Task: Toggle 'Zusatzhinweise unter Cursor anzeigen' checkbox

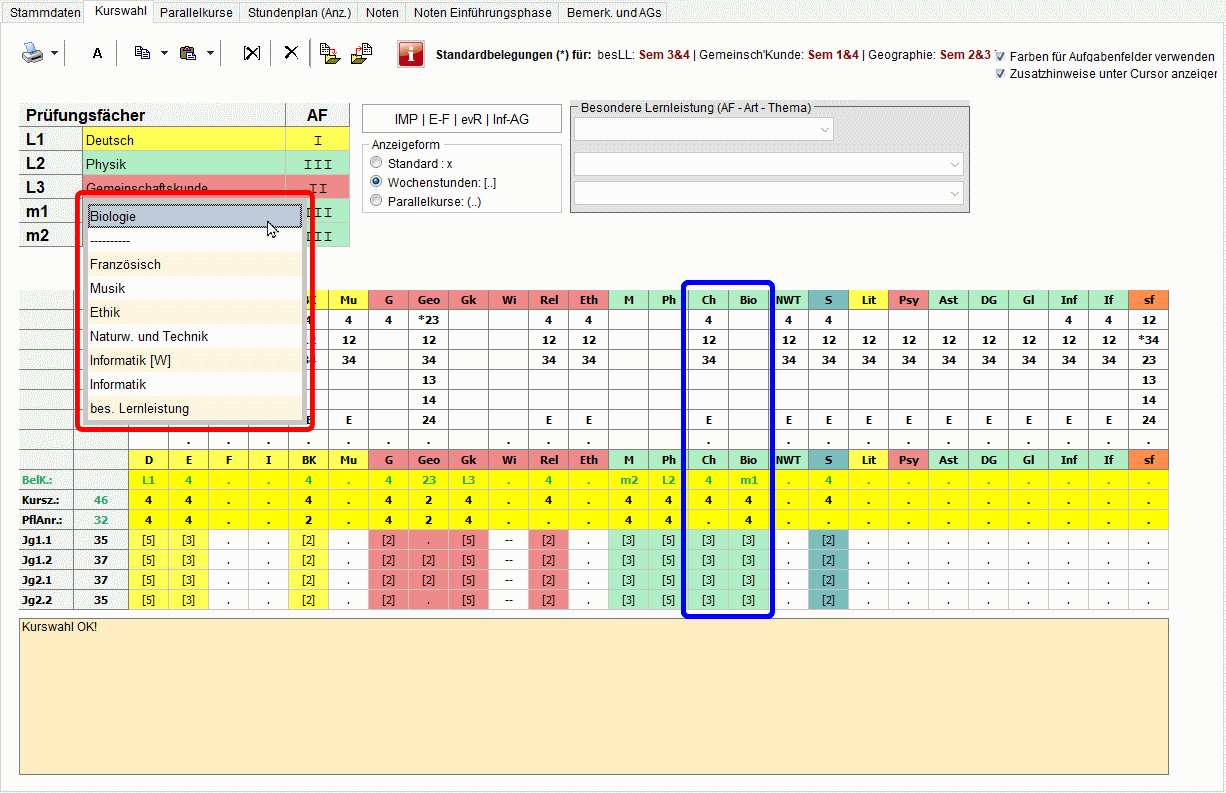Action: pyautogui.click(x=1000, y=74)
